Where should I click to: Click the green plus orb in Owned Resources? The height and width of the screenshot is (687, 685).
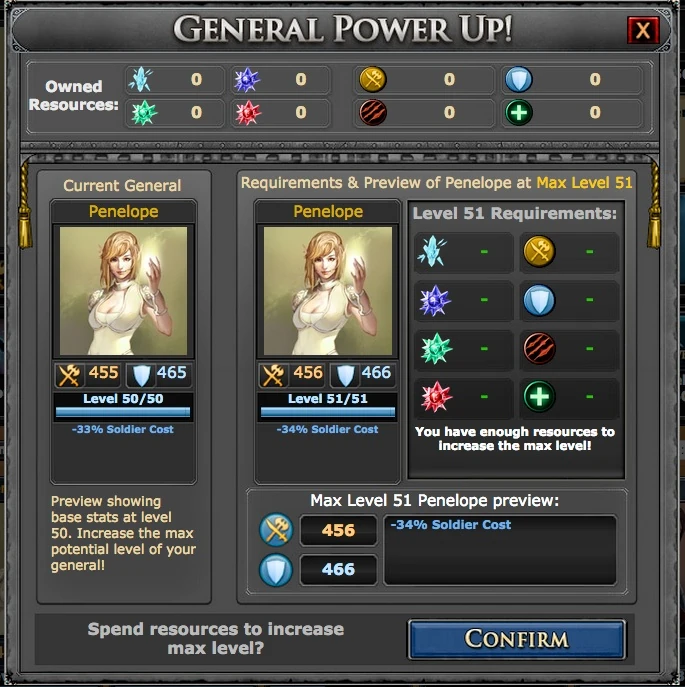pyautogui.click(x=519, y=113)
